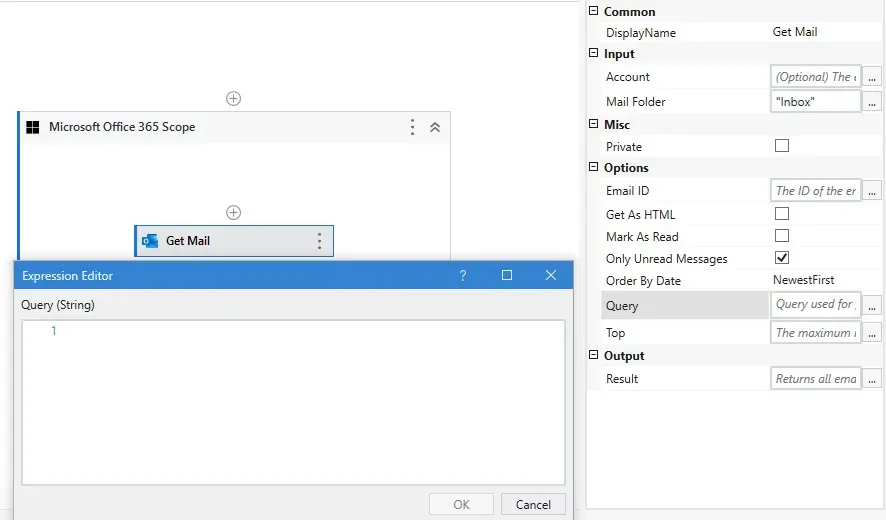Click the Order By Date label
Viewport: 886px width, 520px height.
[643, 281]
